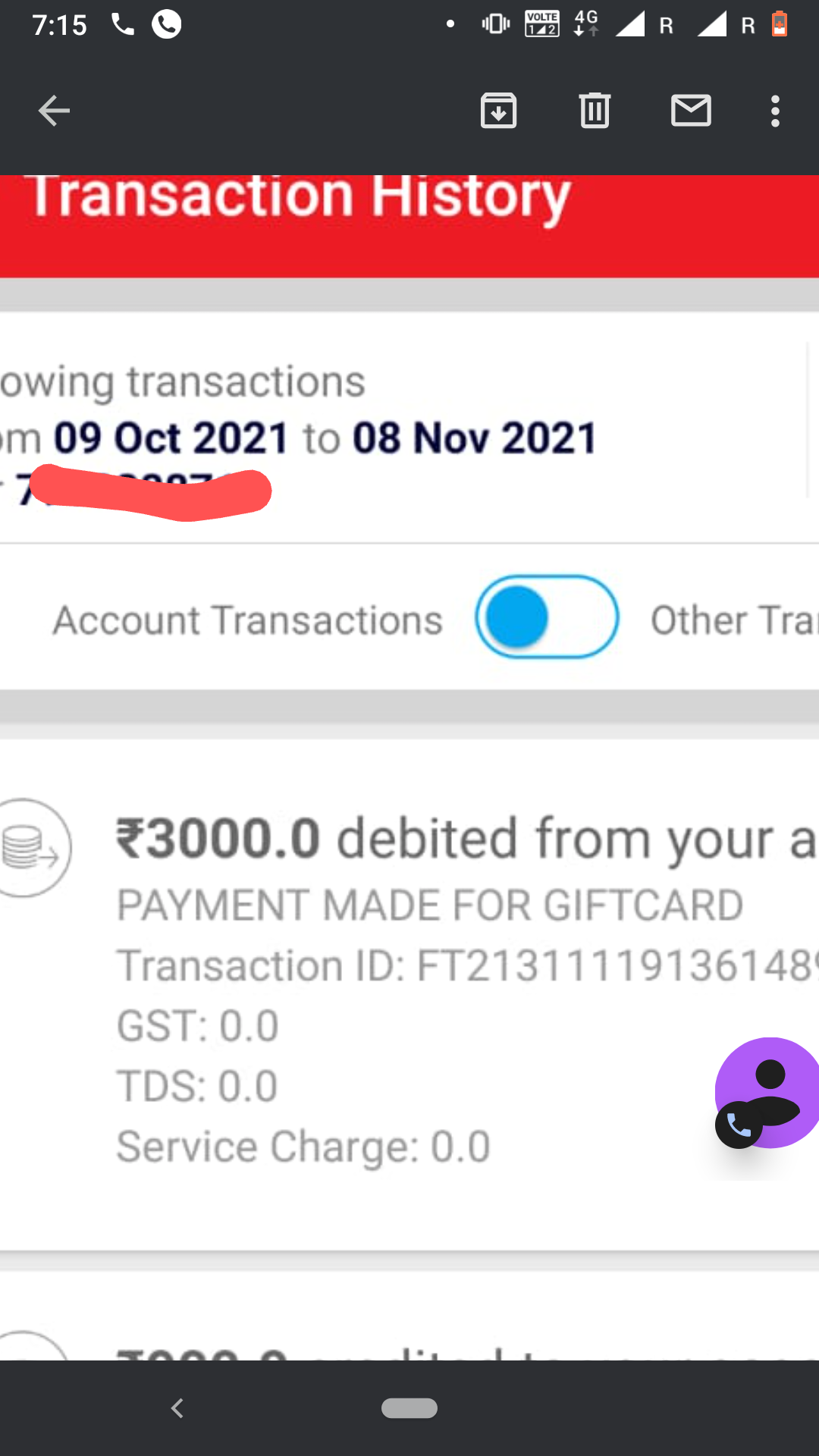The height and width of the screenshot is (1456, 819).
Task: Toggle the Account/Other Transactions switch
Action: [547, 617]
